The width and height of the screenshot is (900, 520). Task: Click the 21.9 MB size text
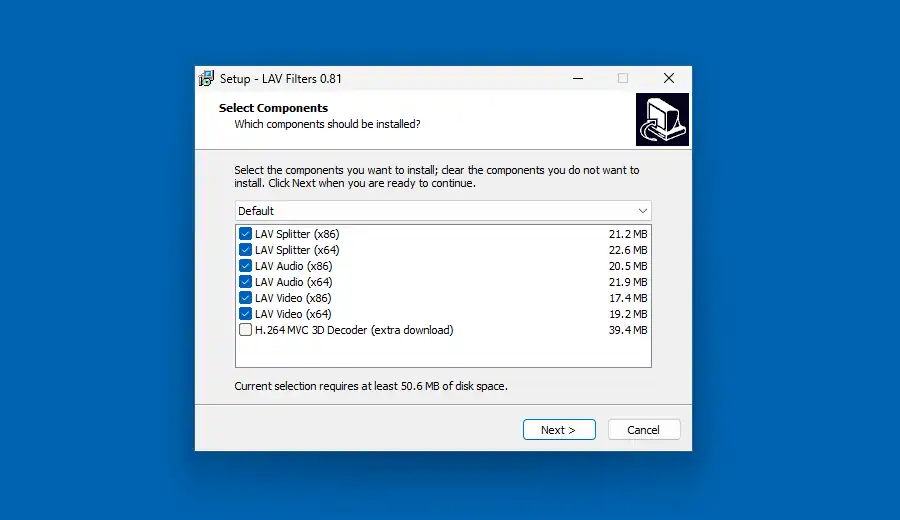tap(628, 282)
